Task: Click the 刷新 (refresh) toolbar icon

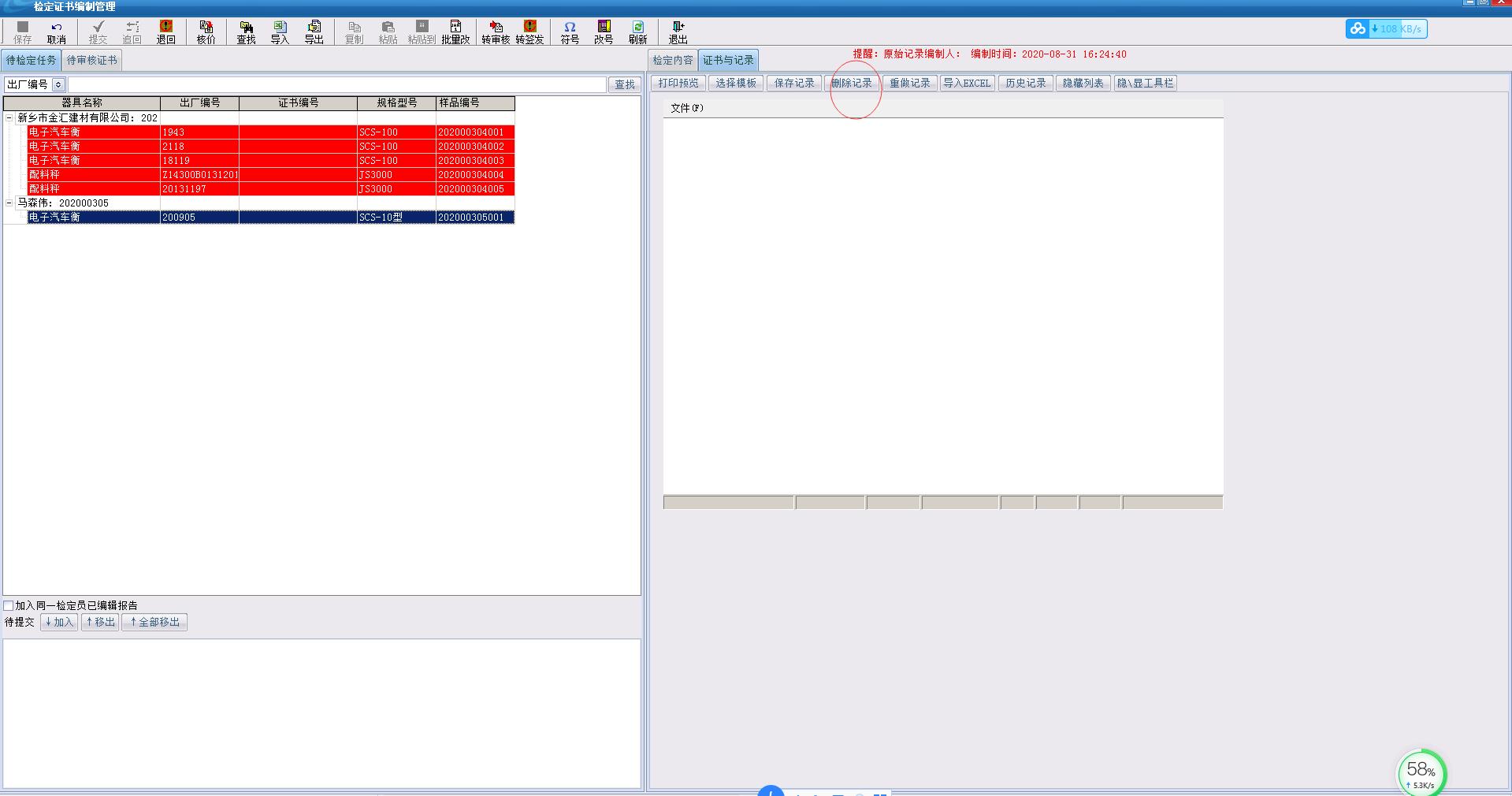Action: [637, 32]
